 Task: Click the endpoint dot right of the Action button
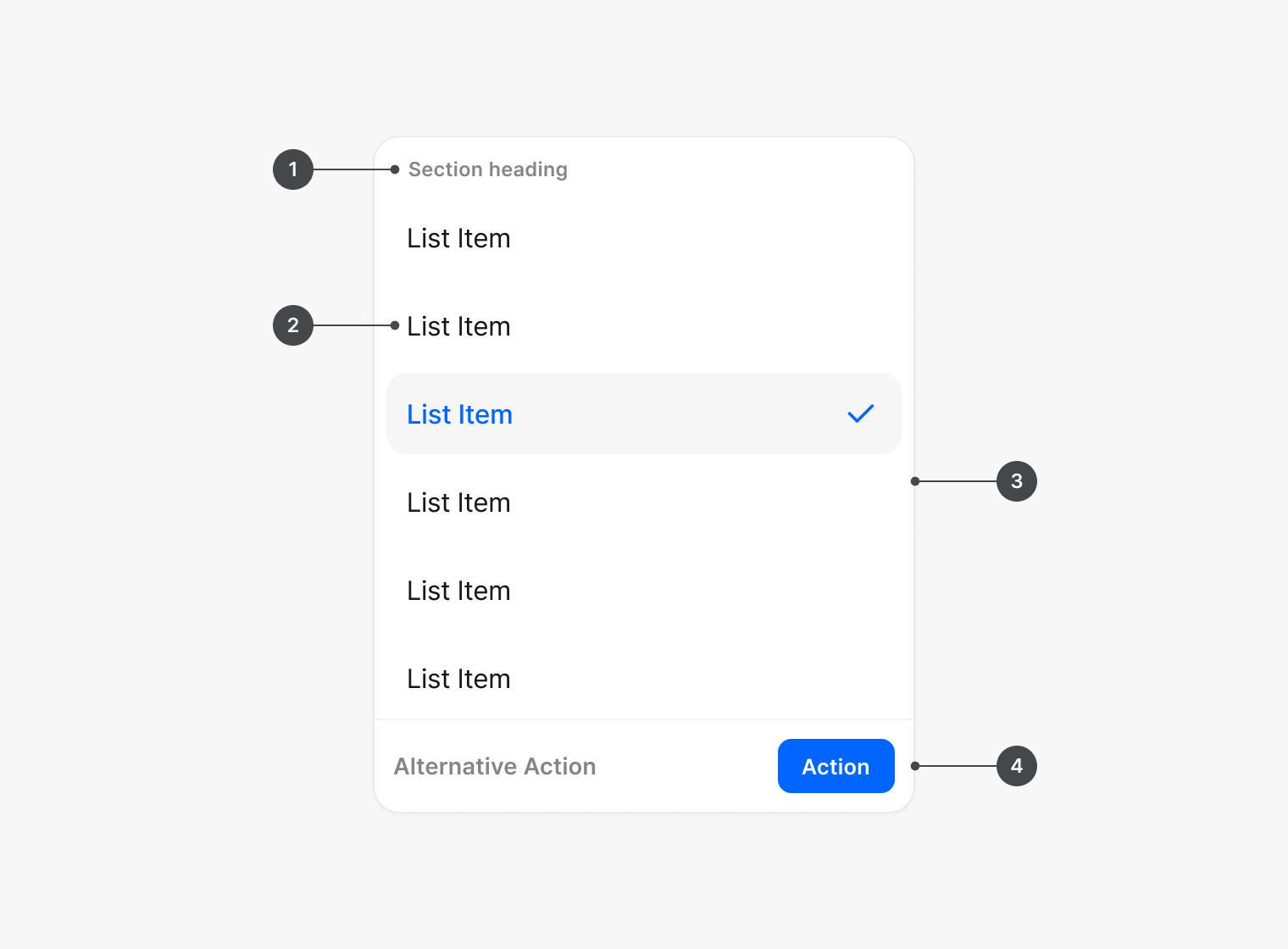click(915, 766)
